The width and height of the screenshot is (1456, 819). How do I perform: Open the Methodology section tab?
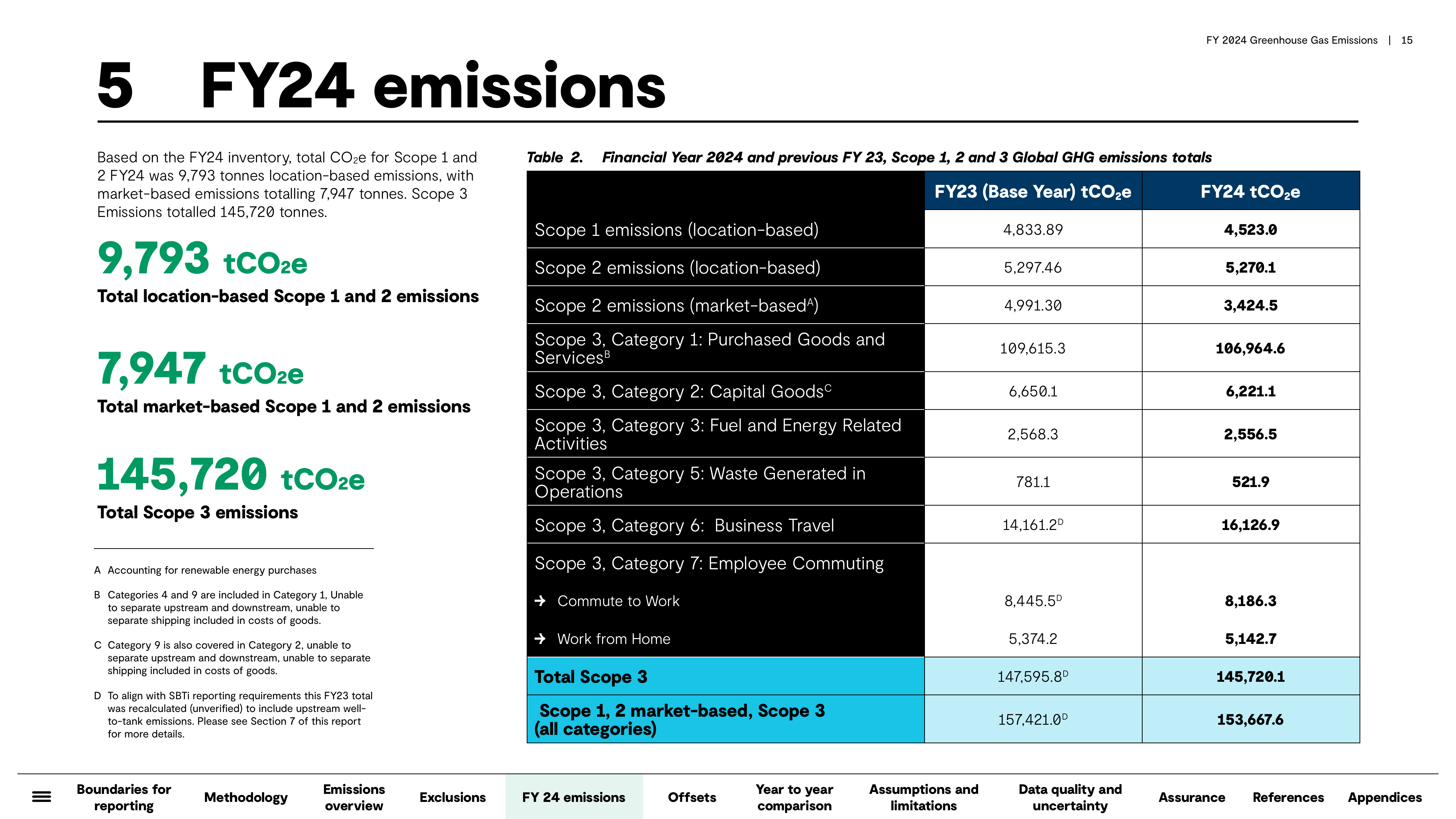246,797
